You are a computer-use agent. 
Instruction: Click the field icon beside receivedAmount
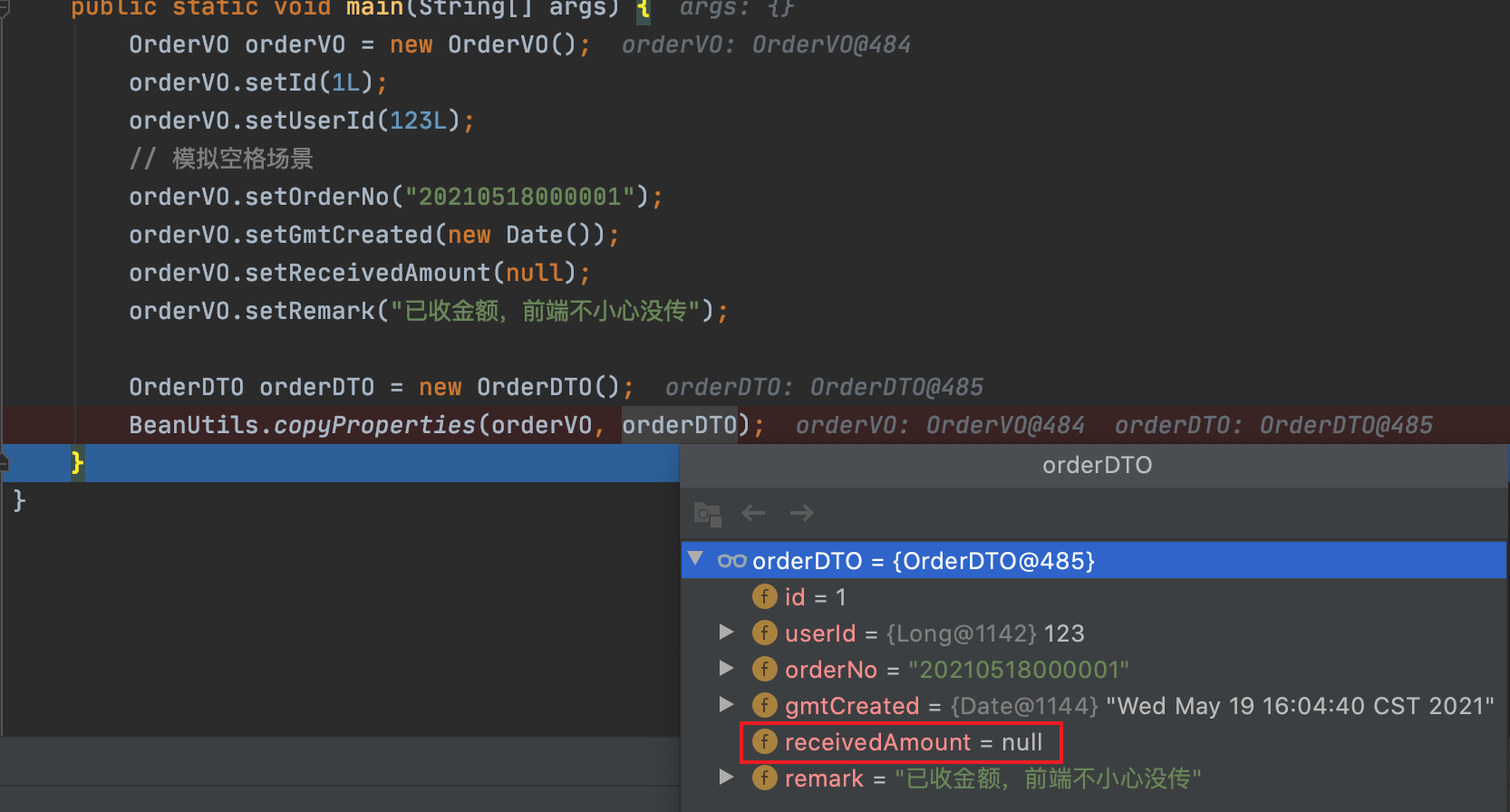tap(765, 741)
